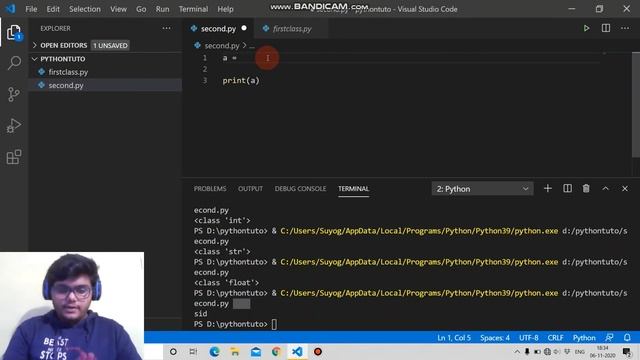Split the editor to the right
The width and height of the screenshot is (640, 360).
point(606,28)
